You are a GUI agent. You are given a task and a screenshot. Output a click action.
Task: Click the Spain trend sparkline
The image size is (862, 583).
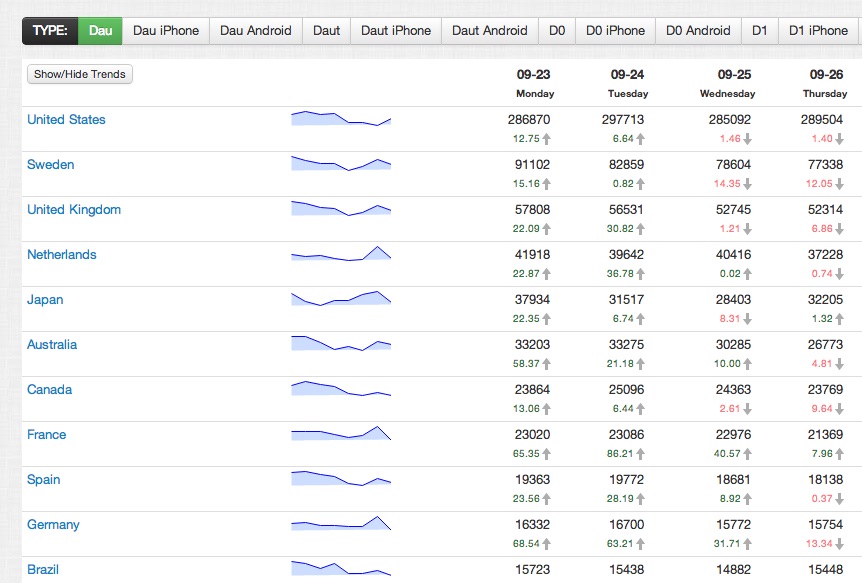pos(341,478)
